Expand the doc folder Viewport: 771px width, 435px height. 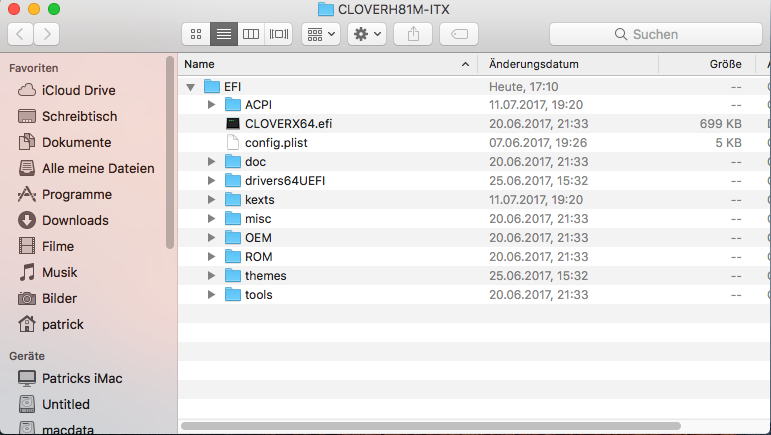211,162
